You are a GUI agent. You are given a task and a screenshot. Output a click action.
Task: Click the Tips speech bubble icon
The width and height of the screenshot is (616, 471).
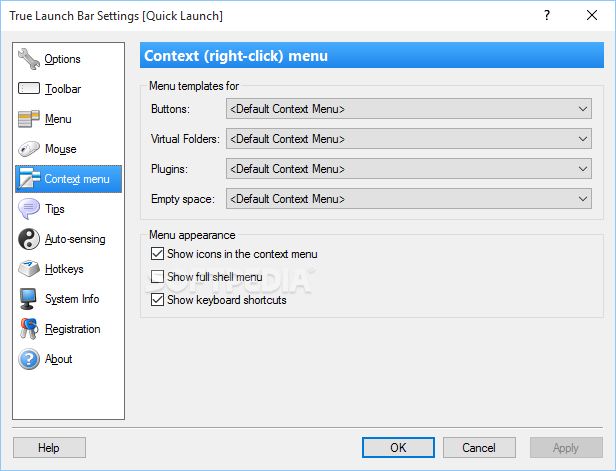click(29, 209)
